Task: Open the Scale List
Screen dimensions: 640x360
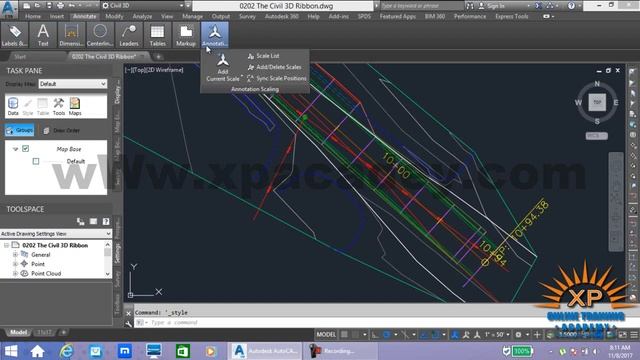Action: (x=263, y=56)
